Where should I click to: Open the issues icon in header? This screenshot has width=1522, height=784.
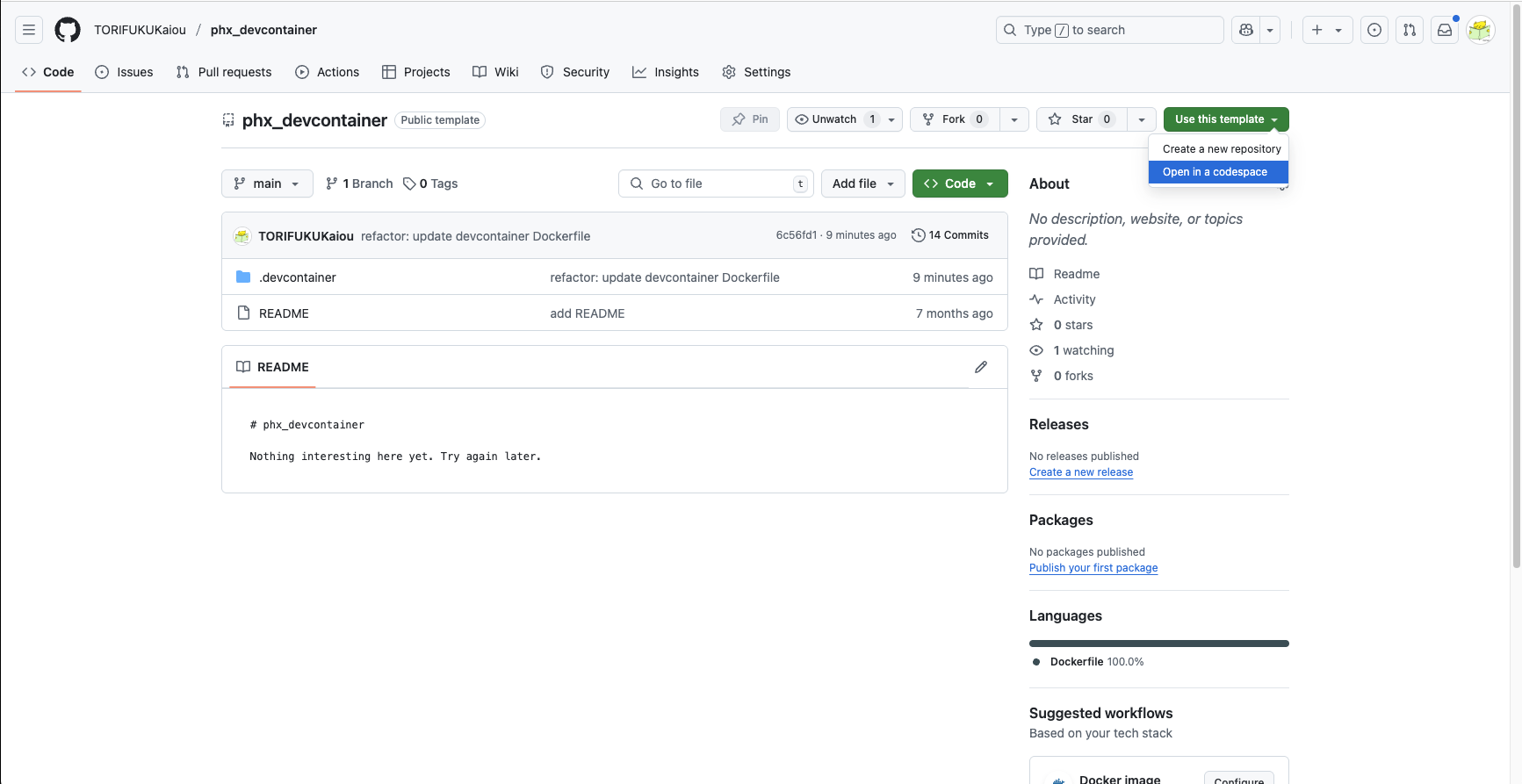click(x=1374, y=30)
